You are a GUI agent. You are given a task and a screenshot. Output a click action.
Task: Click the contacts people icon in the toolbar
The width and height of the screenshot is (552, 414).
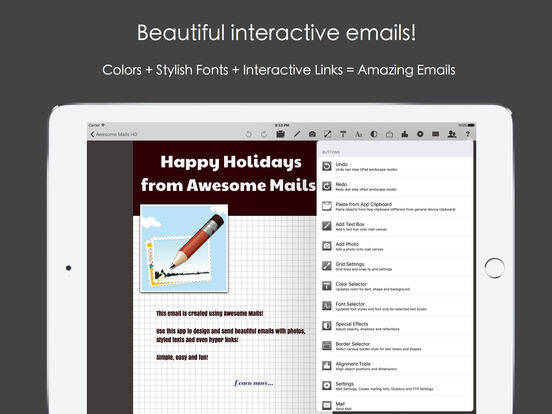tap(452, 134)
